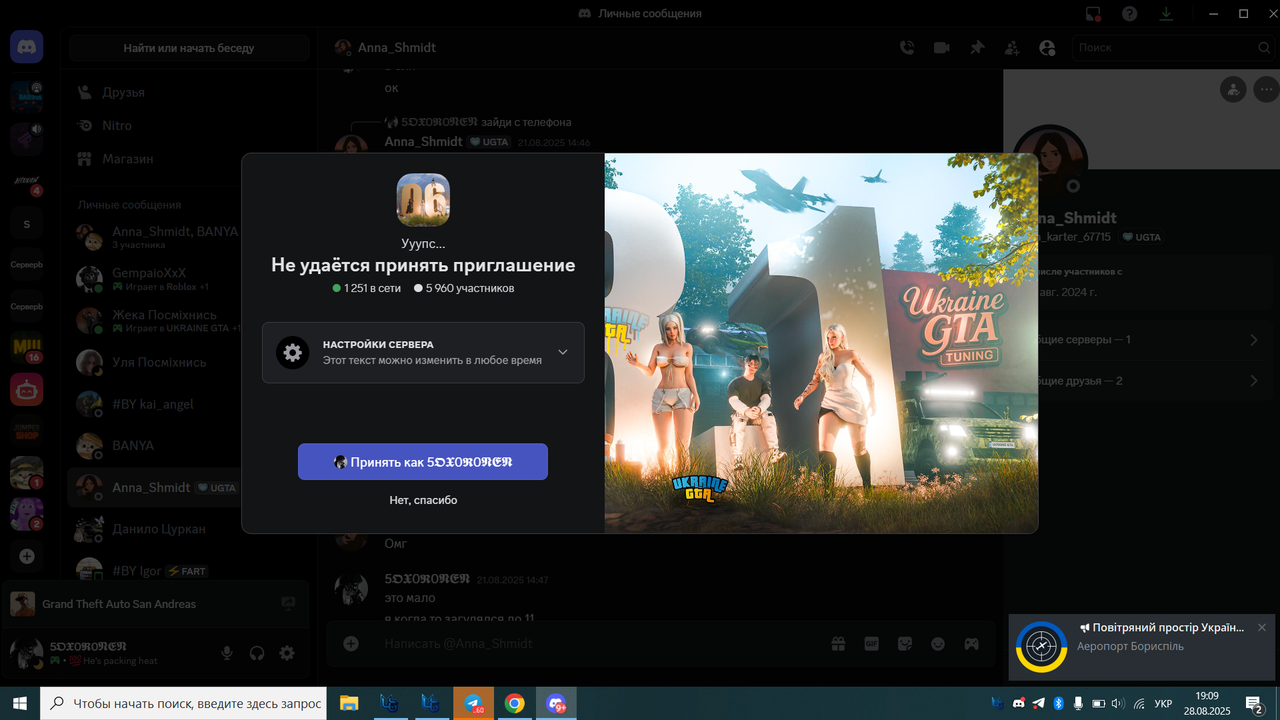Show pinned messages in the chat
The image size is (1280, 720).
click(977, 47)
